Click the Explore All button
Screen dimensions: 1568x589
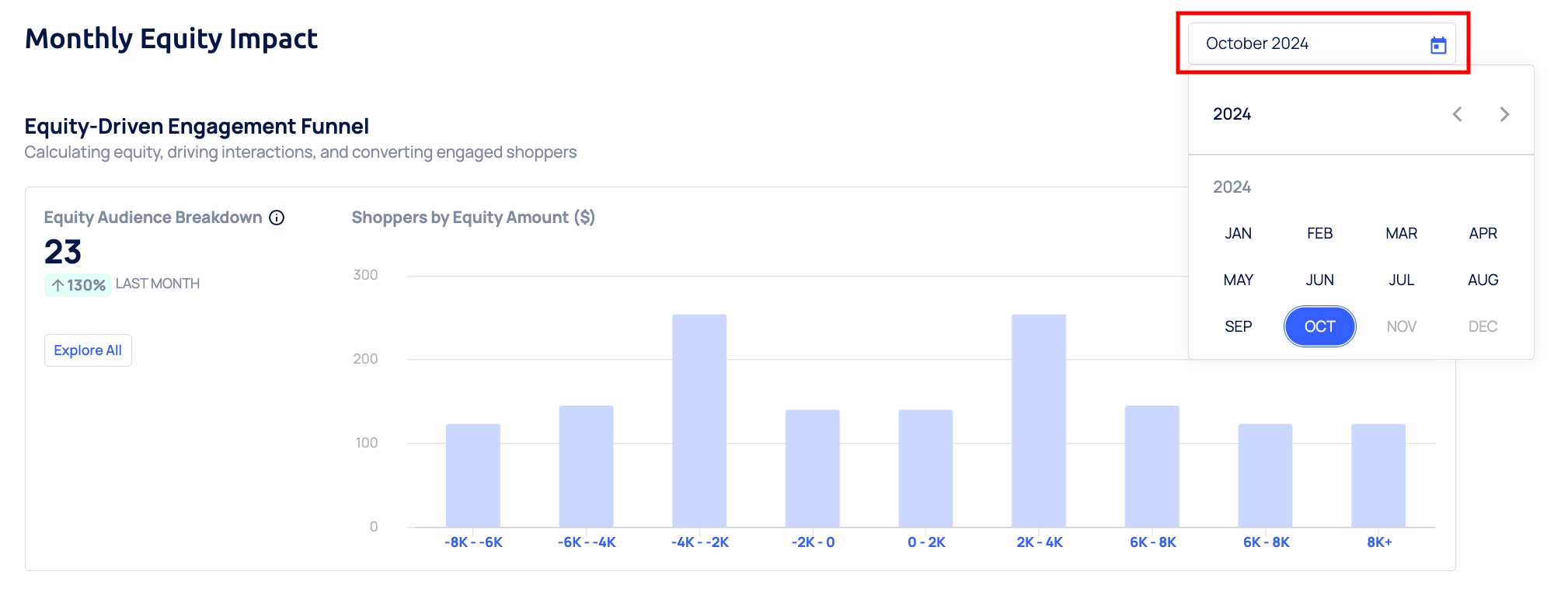coord(88,350)
